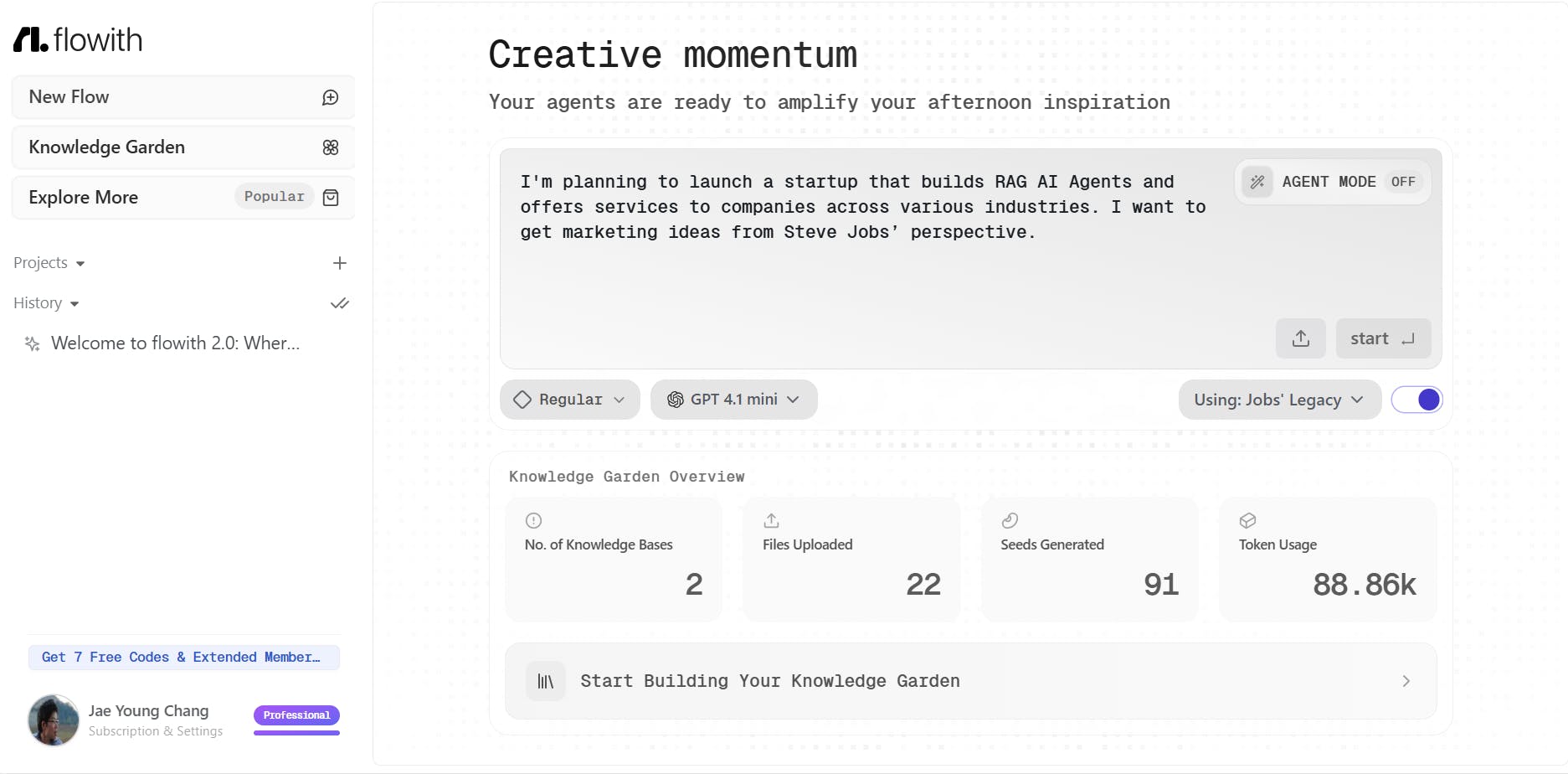Click Jae Young Chang profile avatar

(x=54, y=720)
